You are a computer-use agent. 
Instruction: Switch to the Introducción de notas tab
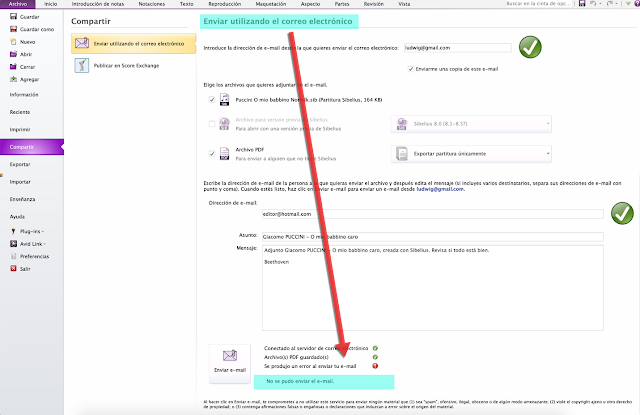(98, 4)
